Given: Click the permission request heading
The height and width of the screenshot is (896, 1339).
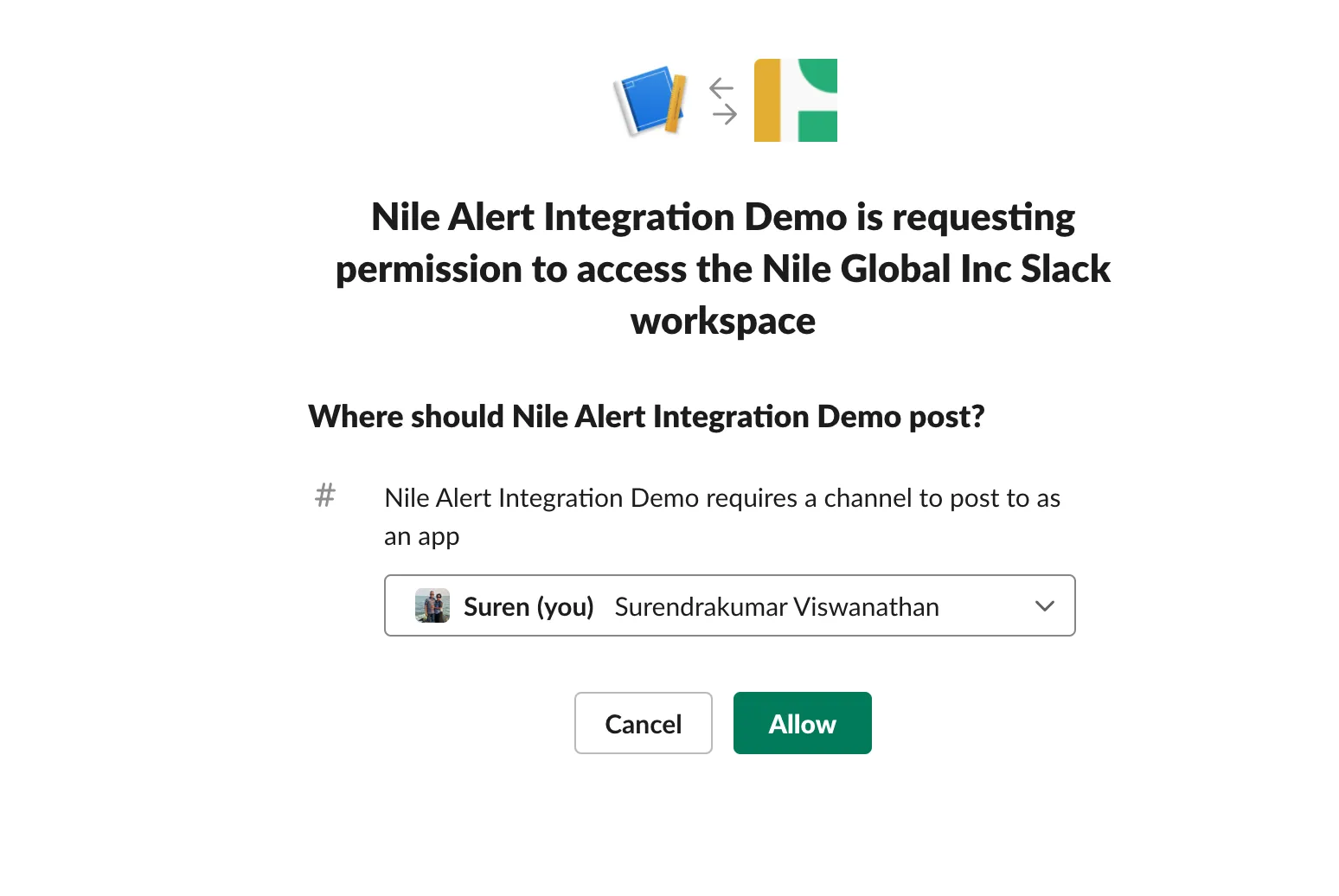Looking at the screenshot, I should (x=723, y=269).
